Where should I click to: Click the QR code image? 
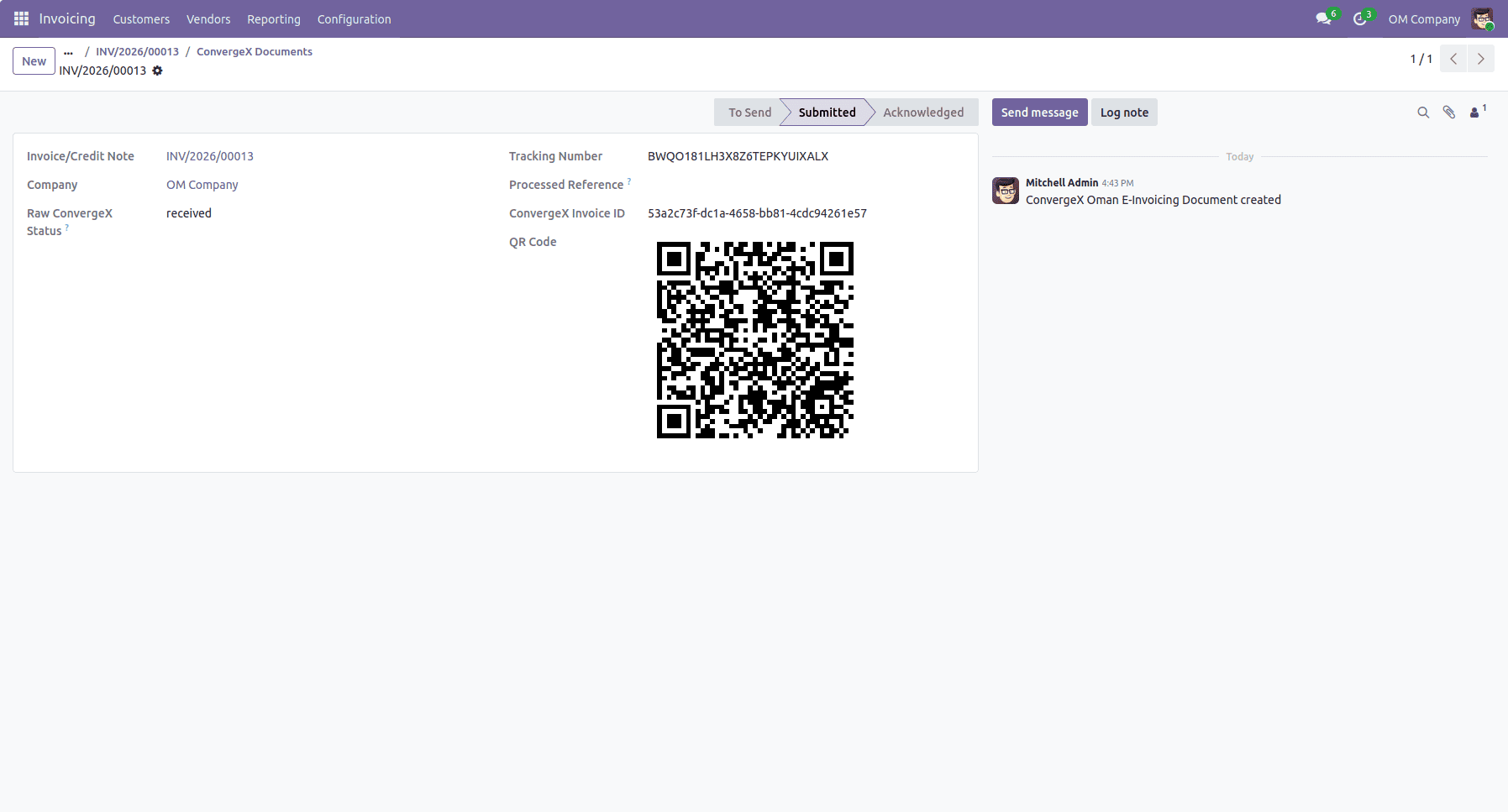click(755, 340)
